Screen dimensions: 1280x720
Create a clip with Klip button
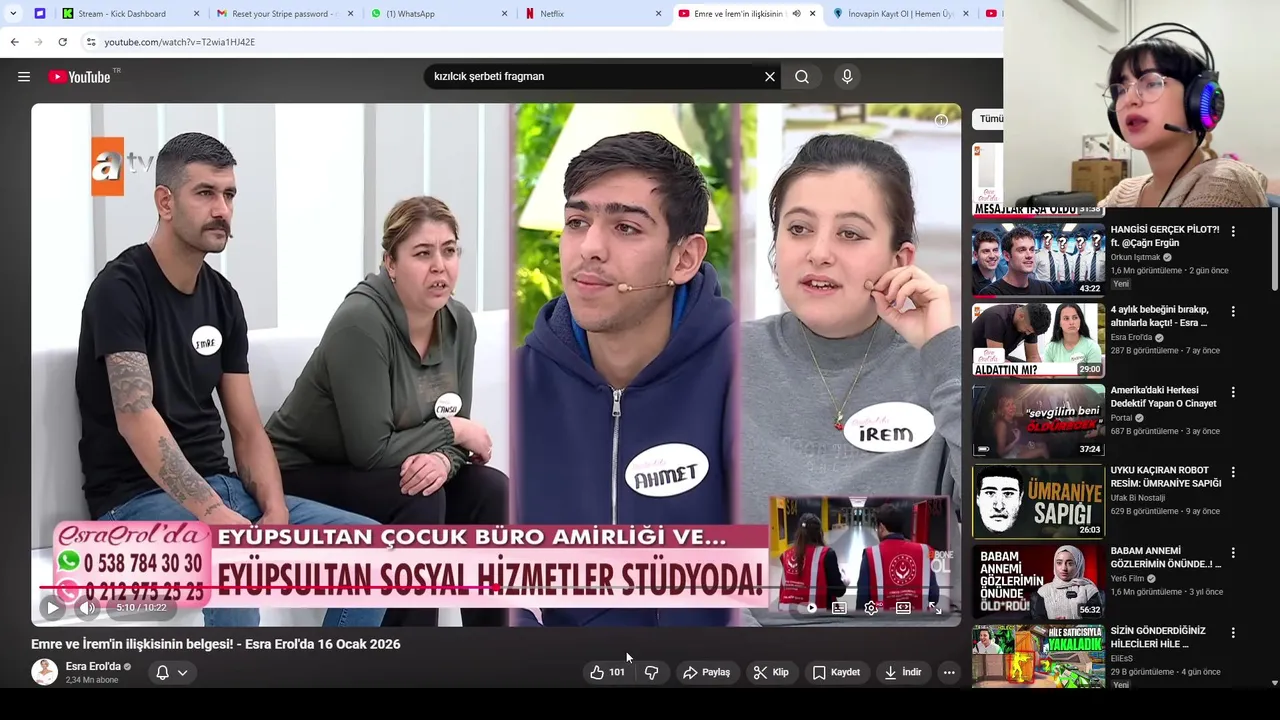771,672
